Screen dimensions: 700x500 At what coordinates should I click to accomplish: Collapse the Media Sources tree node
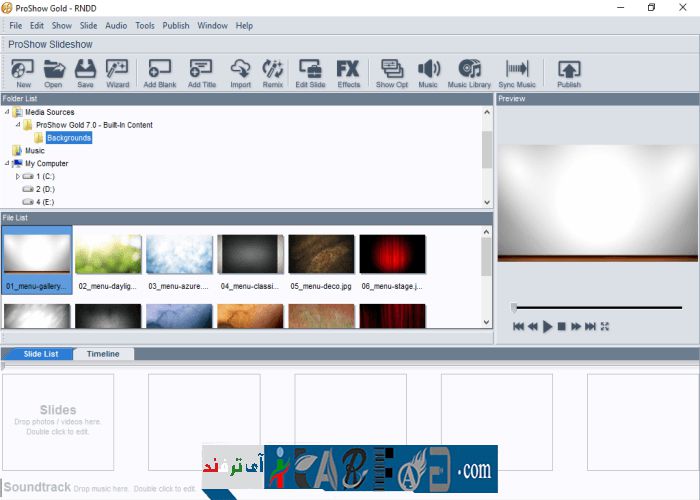(x=7, y=112)
